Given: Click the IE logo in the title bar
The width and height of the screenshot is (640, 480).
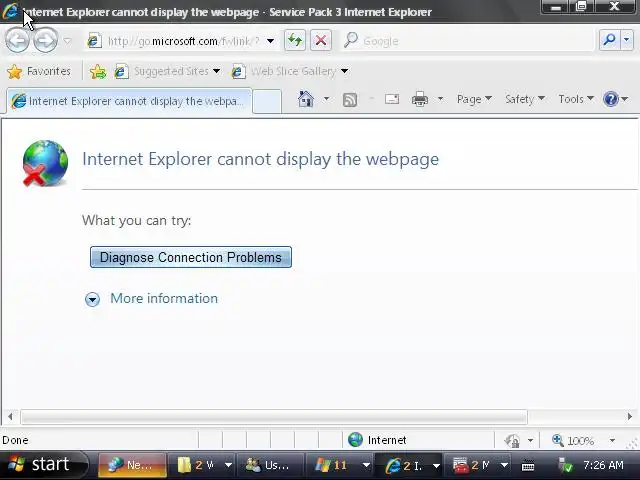Looking at the screenshot, I should point(10,11).
